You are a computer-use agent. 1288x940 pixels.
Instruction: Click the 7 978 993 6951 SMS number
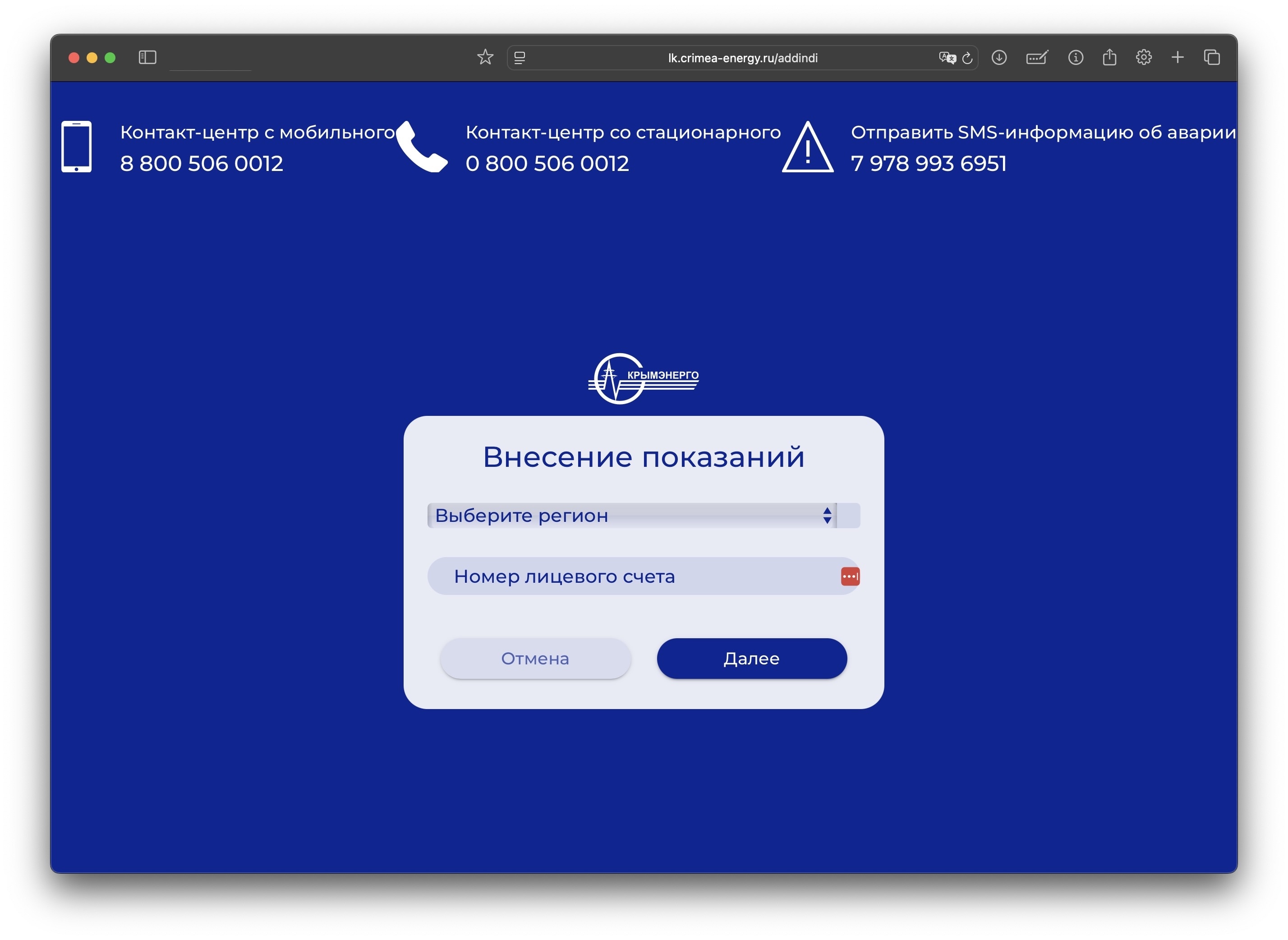click(x=929, y=163)
